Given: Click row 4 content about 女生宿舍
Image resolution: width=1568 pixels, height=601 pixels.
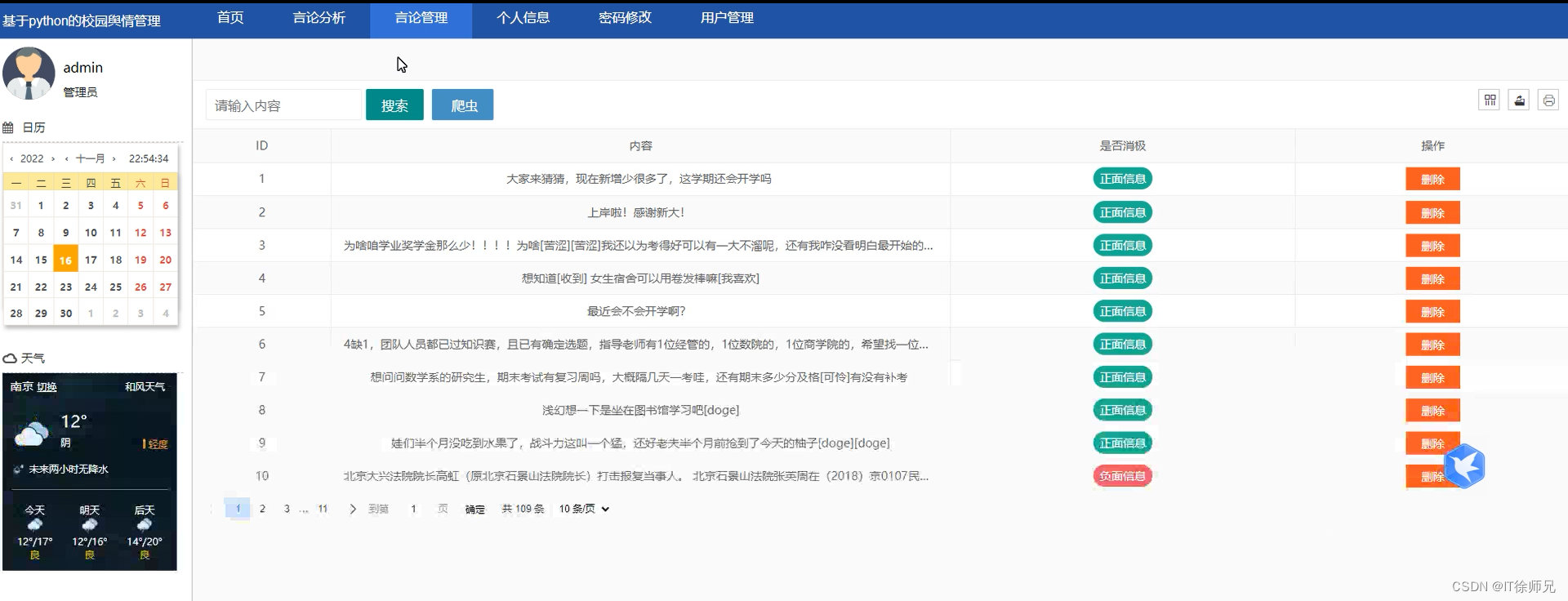Looking at the screenshot, I should tap(640, 278).
